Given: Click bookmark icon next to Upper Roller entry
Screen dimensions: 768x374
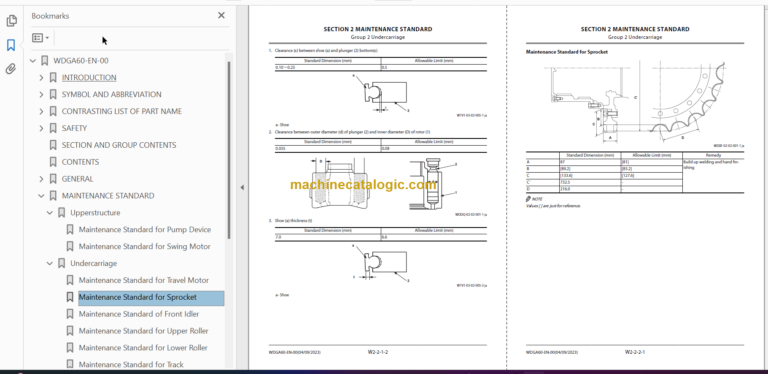Looking at the screenshot, I should point(70,331).
